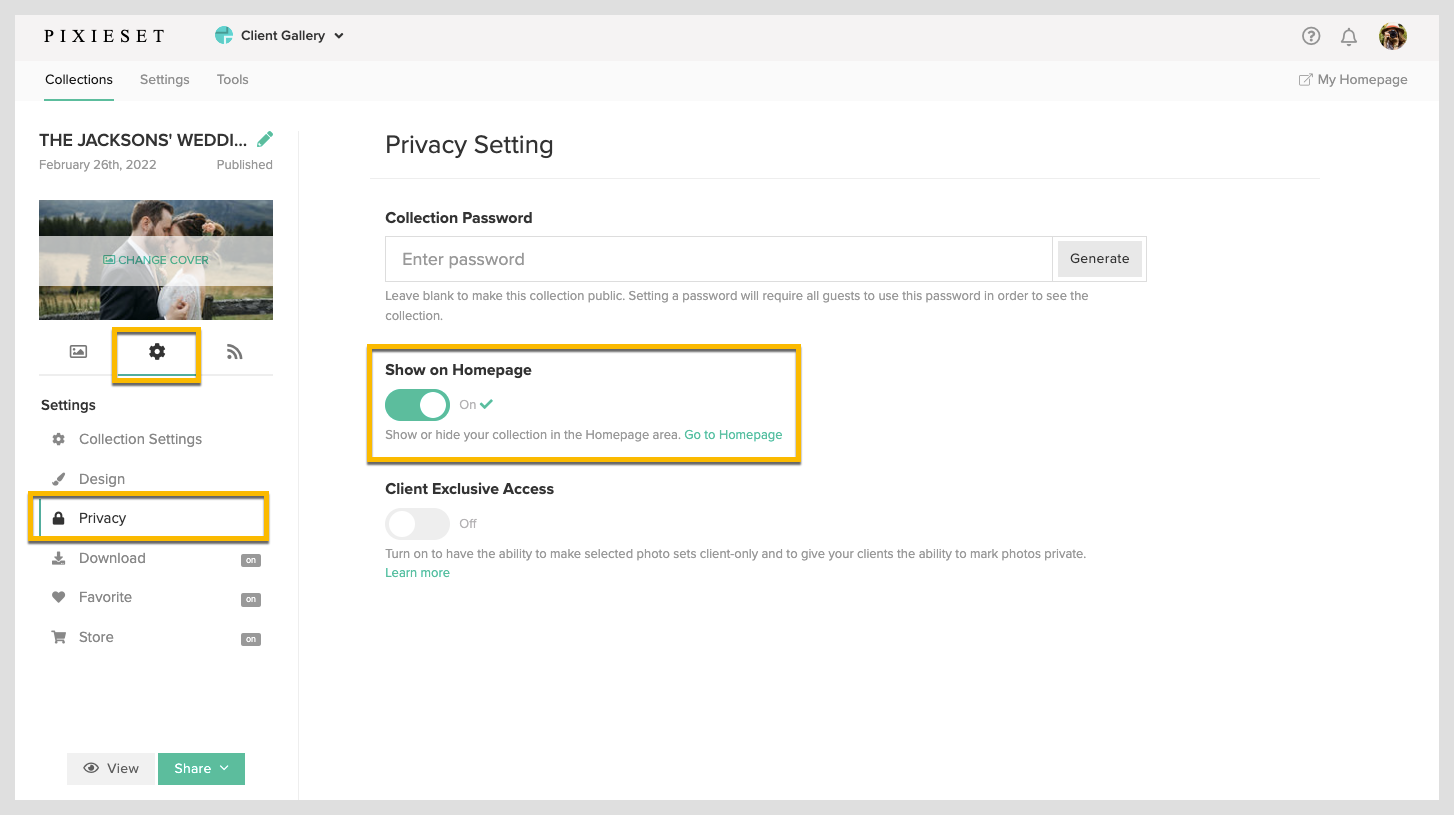Open the Share button dropdown
Image resolution: width=1454 pixels, height=815 pixels.
pyautogui.click(x=201, y=769)
